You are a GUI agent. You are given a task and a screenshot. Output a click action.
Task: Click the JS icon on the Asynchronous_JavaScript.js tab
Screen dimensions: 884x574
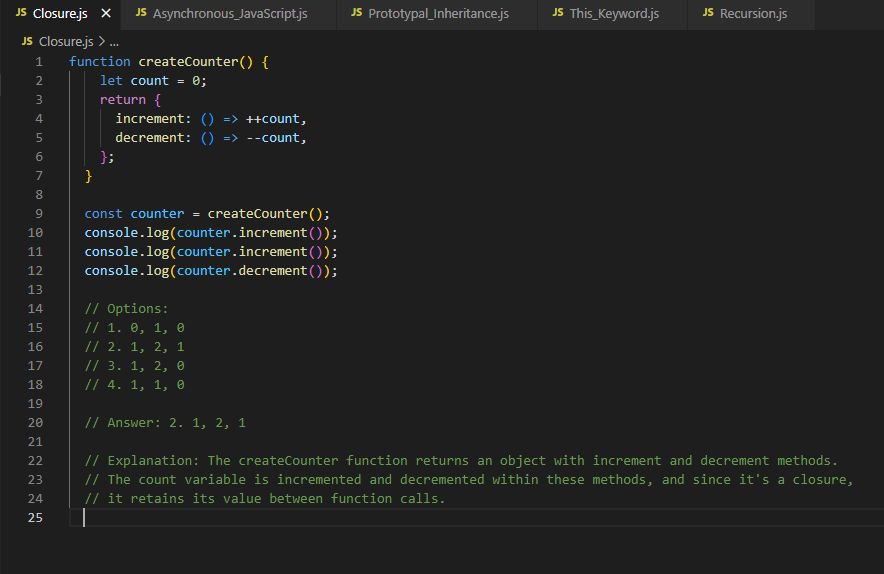coord(142,13)
